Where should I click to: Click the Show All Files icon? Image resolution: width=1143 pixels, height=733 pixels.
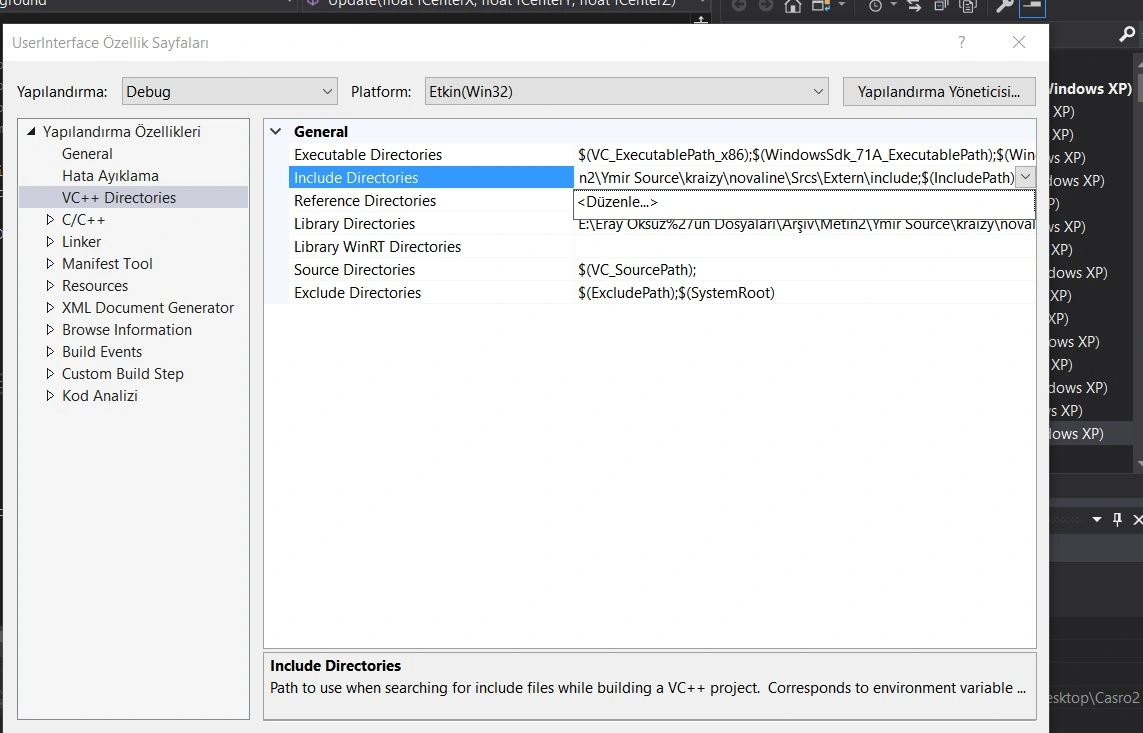[x=967, y=6]
